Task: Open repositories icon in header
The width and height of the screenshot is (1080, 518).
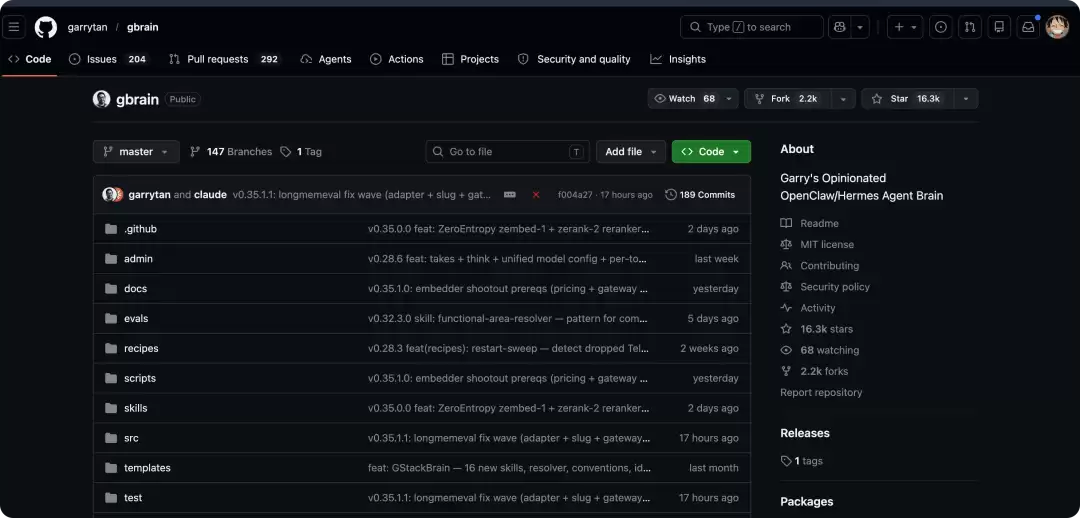Action: pyautogui.click(x=999, y=27)
